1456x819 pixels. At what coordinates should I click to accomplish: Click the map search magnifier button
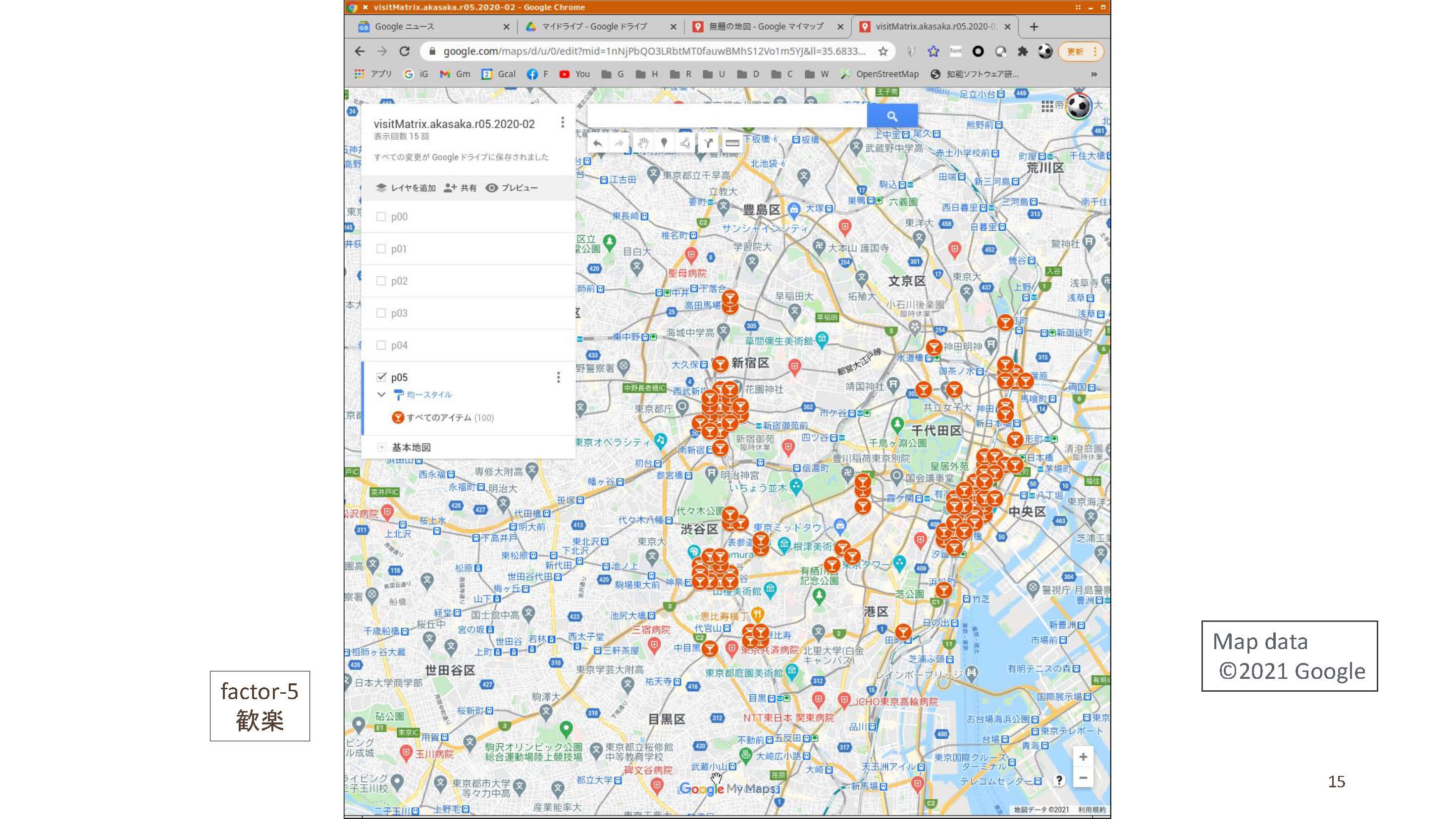[x=892, y=116]
